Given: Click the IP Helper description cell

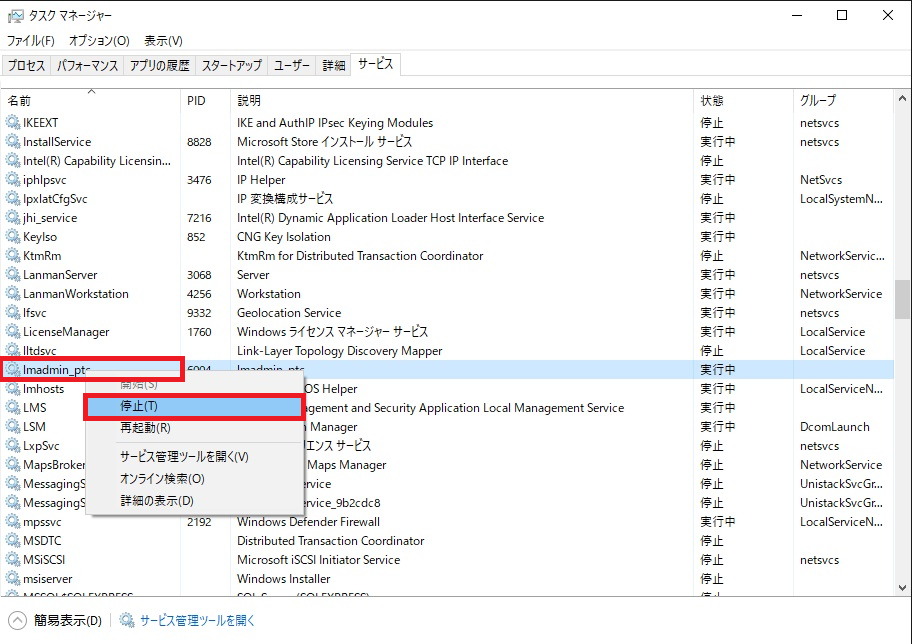Looking at the screenshot, I should point(261,180).
